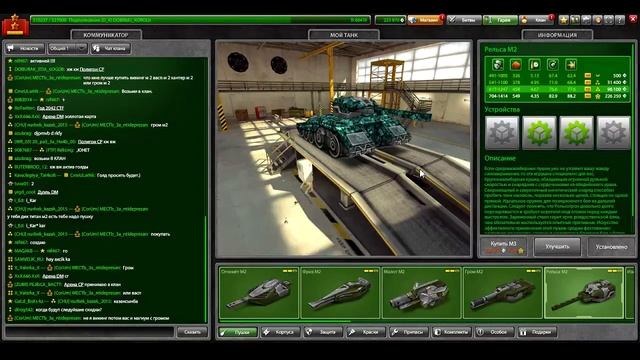Switch to the ИНФОРМАЦИЯ tab
This screenshot has height=360, width=640.
[x=557, y=35]
